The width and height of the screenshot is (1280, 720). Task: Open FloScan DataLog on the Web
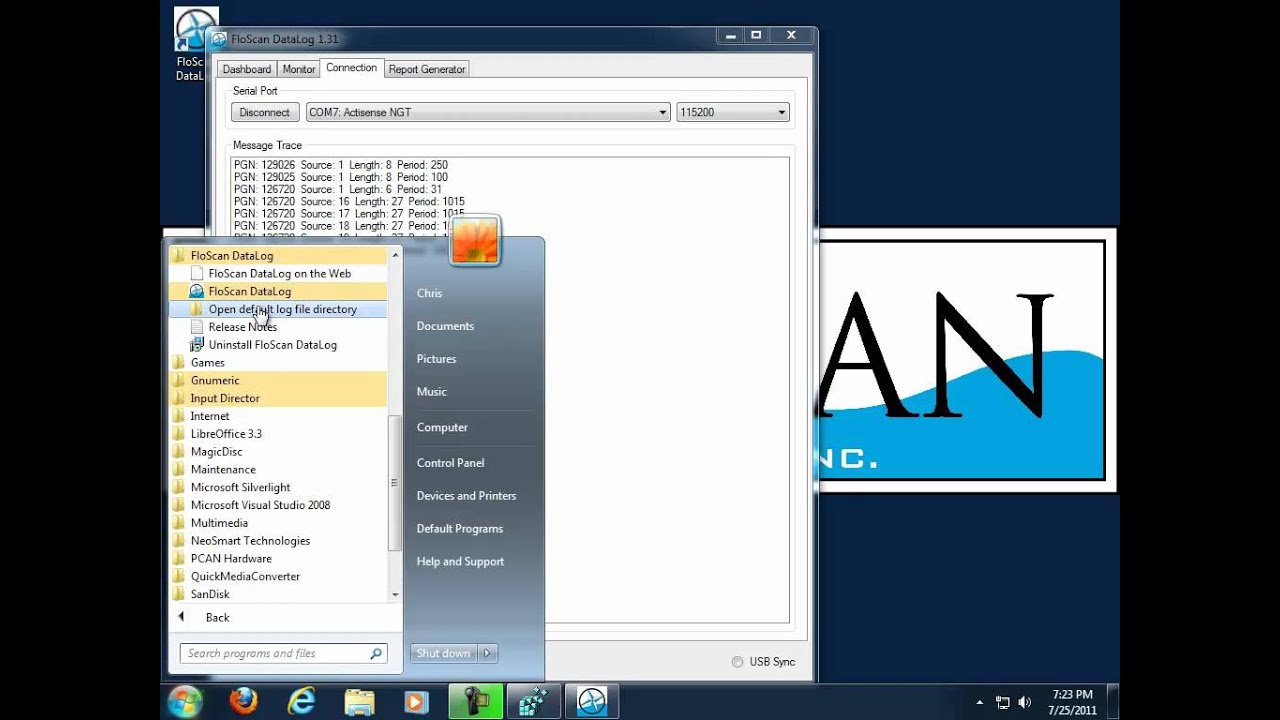click(278, 273)
